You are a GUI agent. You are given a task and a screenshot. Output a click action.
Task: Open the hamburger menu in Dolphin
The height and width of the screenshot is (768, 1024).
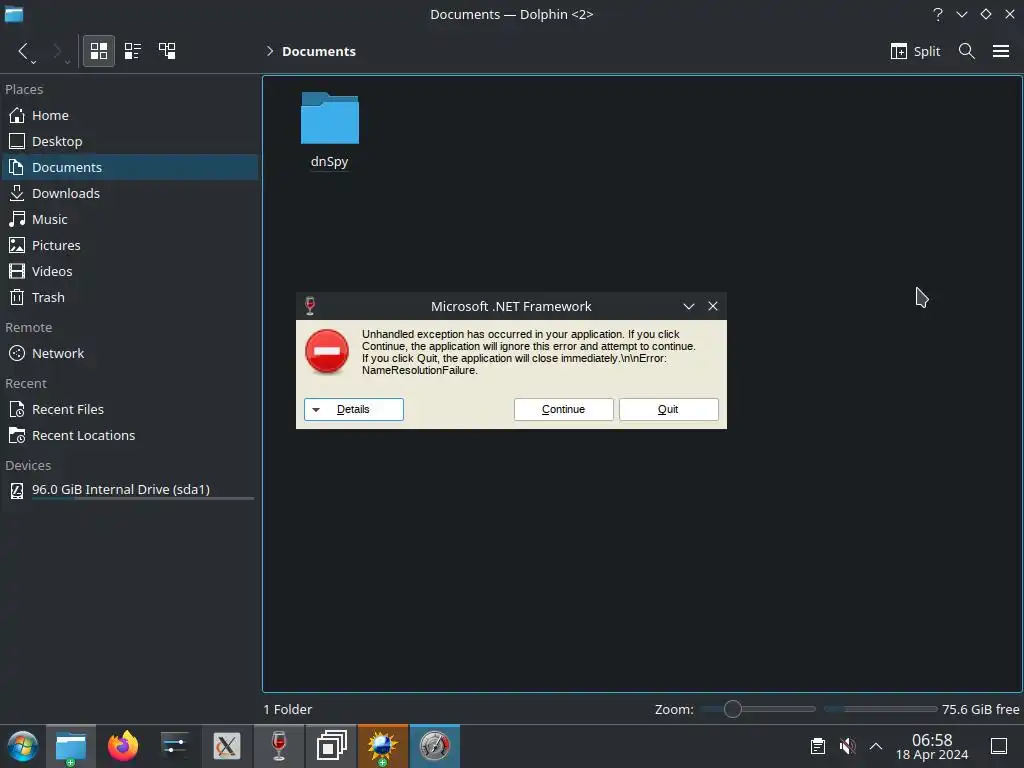[x=1001, y=51]
